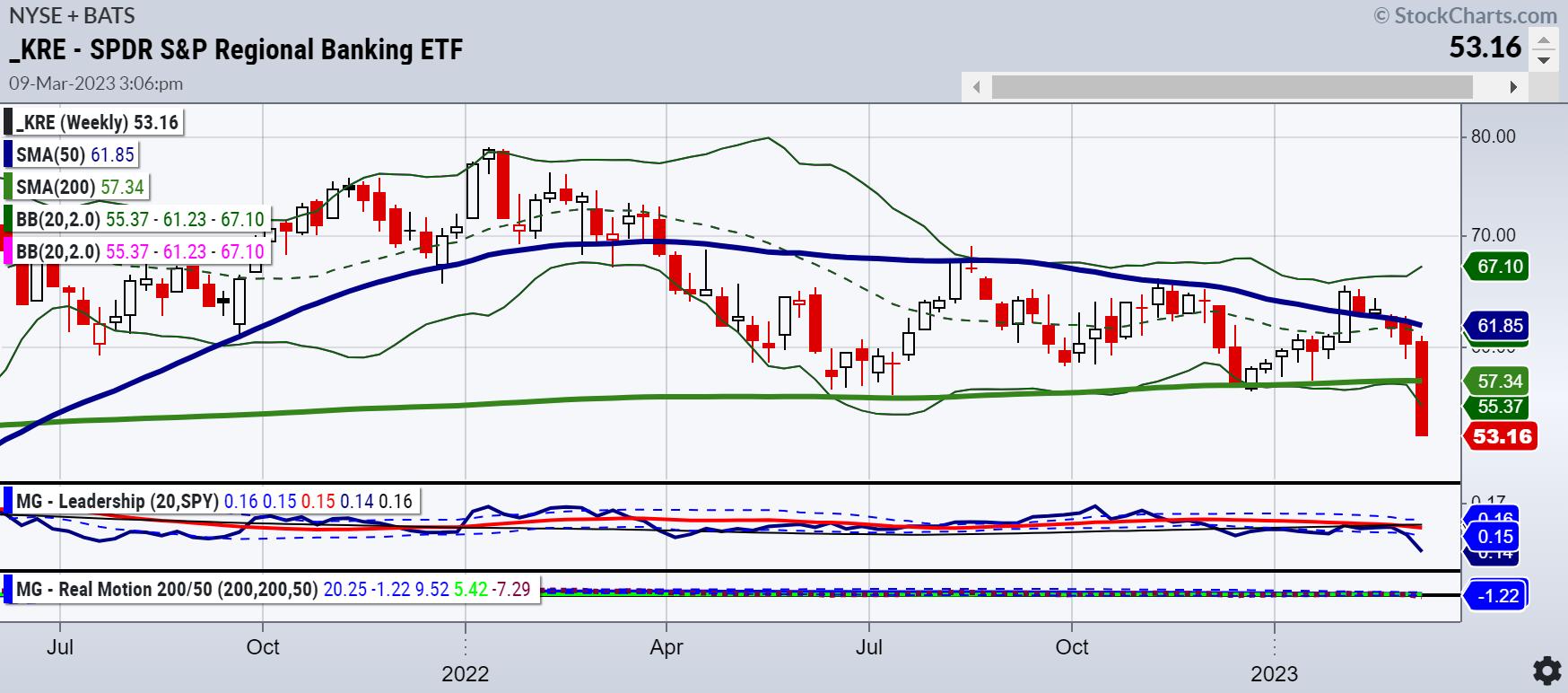Click the green swatch beside SMA(200)
The image size is (1568, 693).
pyautogui.click(x=8, y=187)
